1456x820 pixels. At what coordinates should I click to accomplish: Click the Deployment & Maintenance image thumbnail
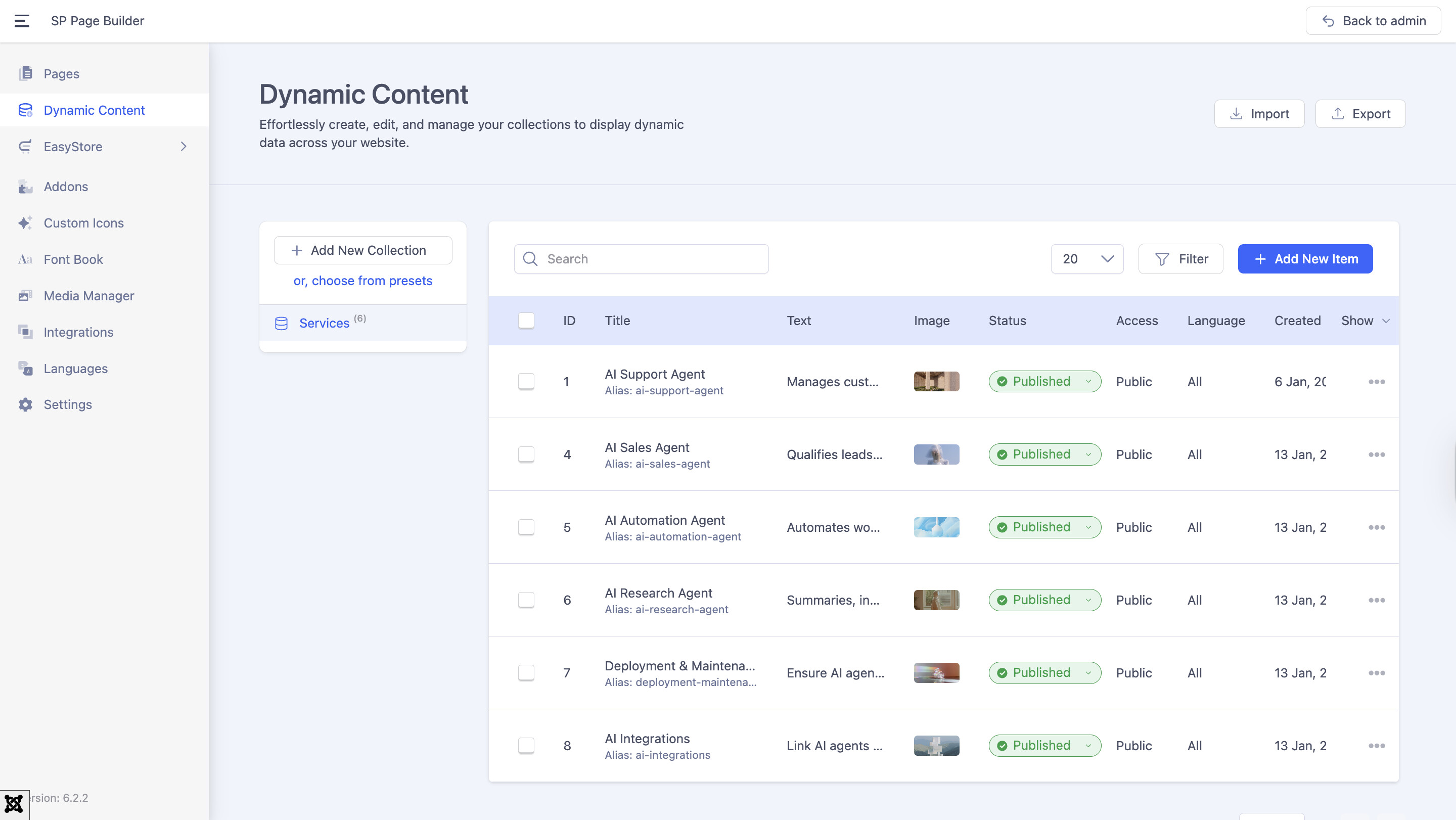pyautogui.click(x=936, y=673)
